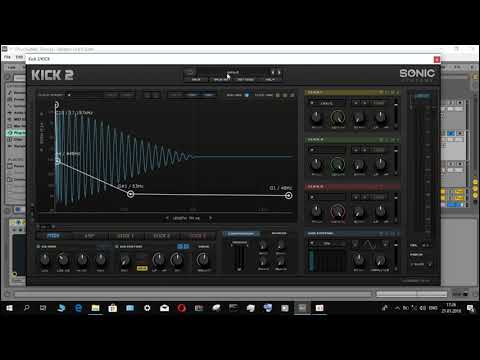Toggle the blue paired buttons in the harmonics section

point(183,246)
